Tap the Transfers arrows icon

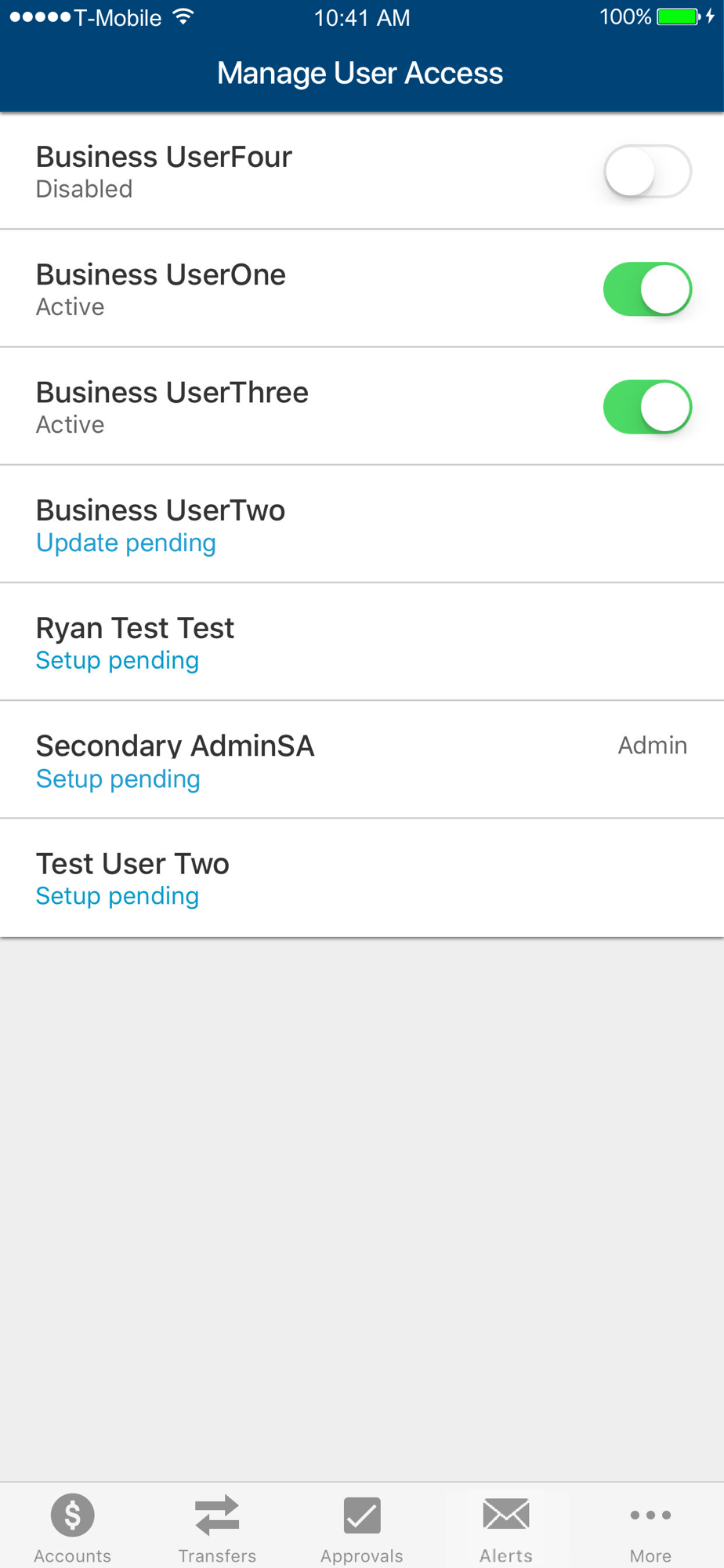pos(217,1515)
